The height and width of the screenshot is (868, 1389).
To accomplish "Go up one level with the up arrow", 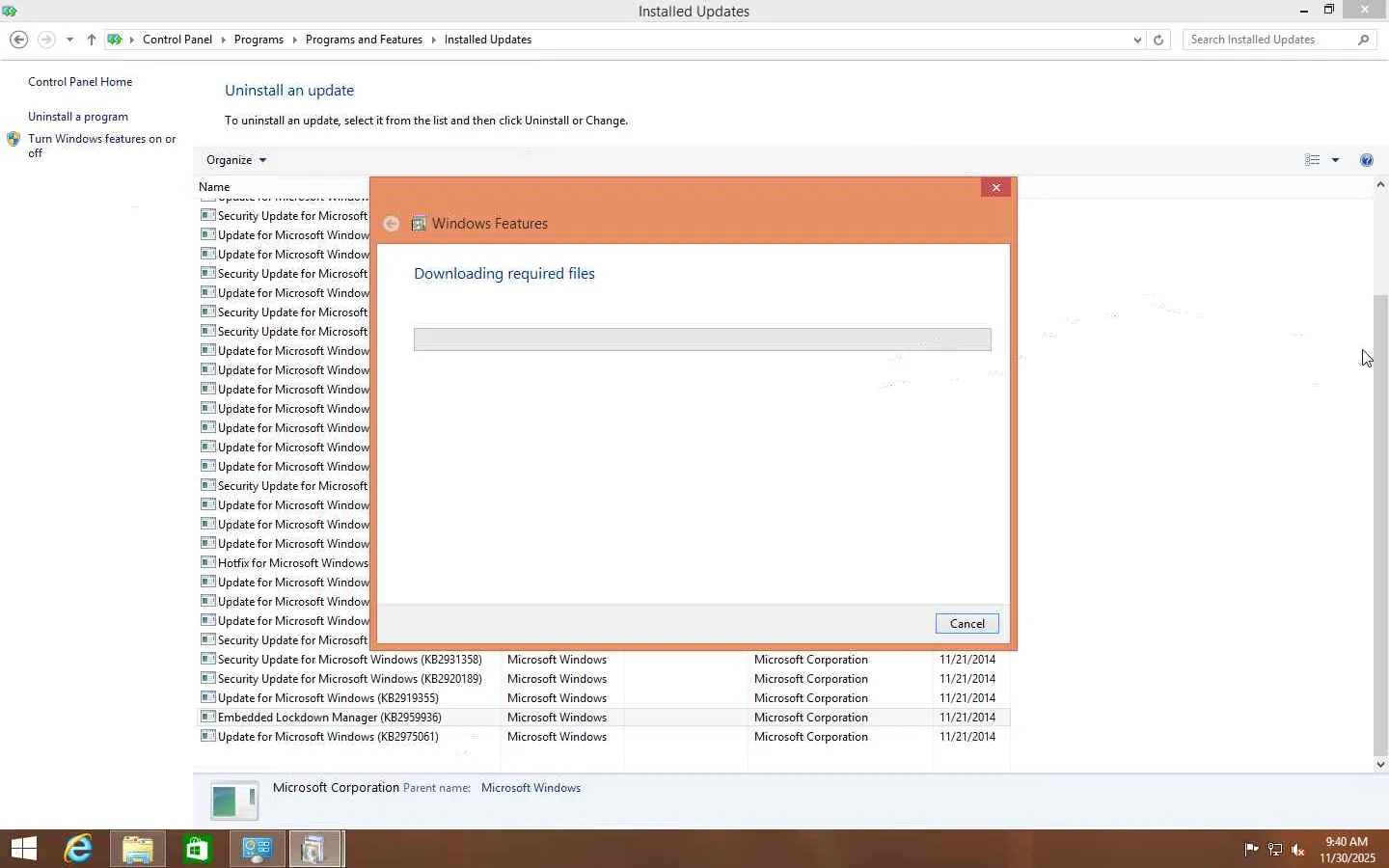I will pyautogui.click(x=92, y=40).
